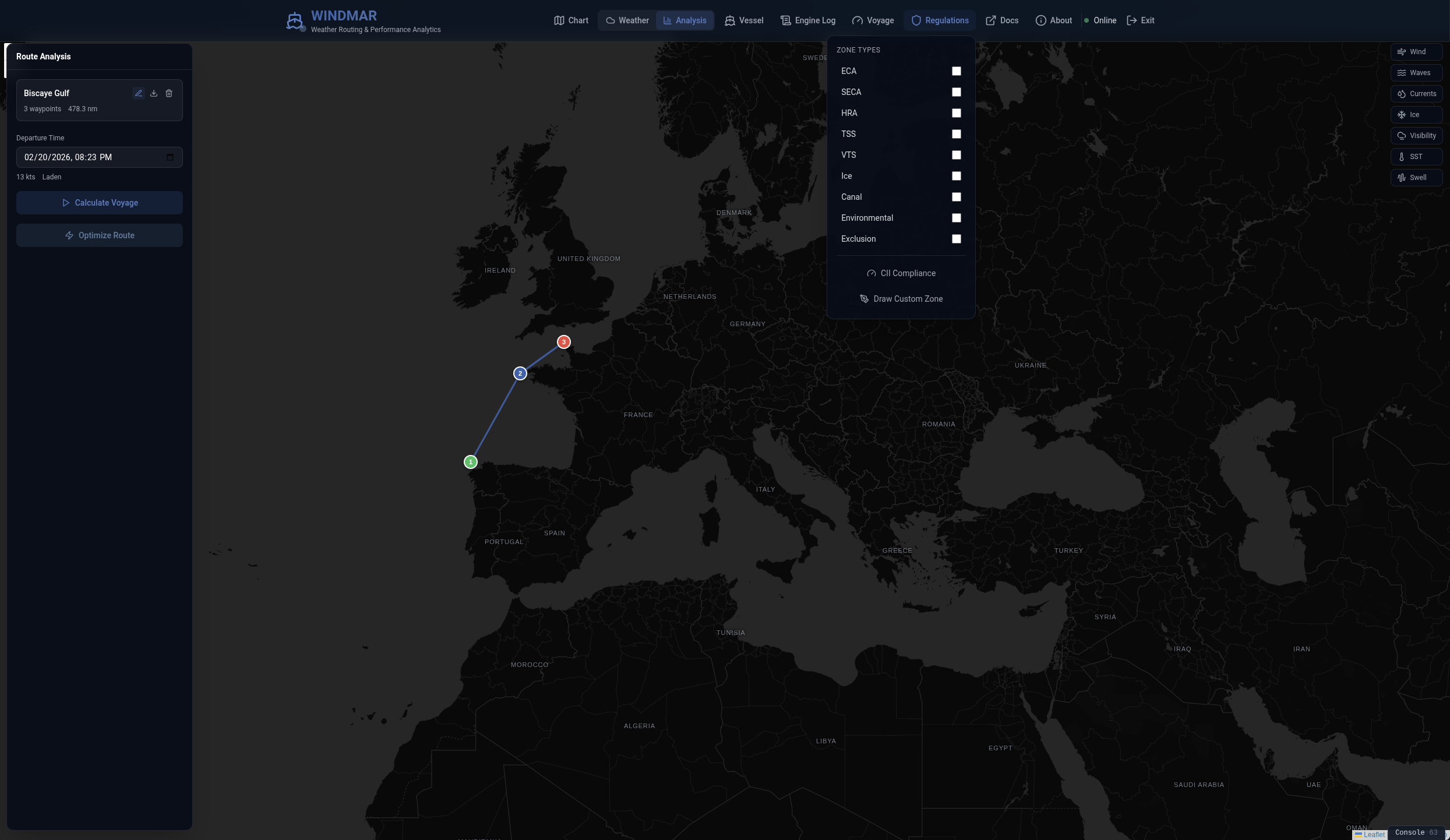Check the ECA zone type checkbox
The height and width of the screenshot is (840, 1450).
pos(956,71)
